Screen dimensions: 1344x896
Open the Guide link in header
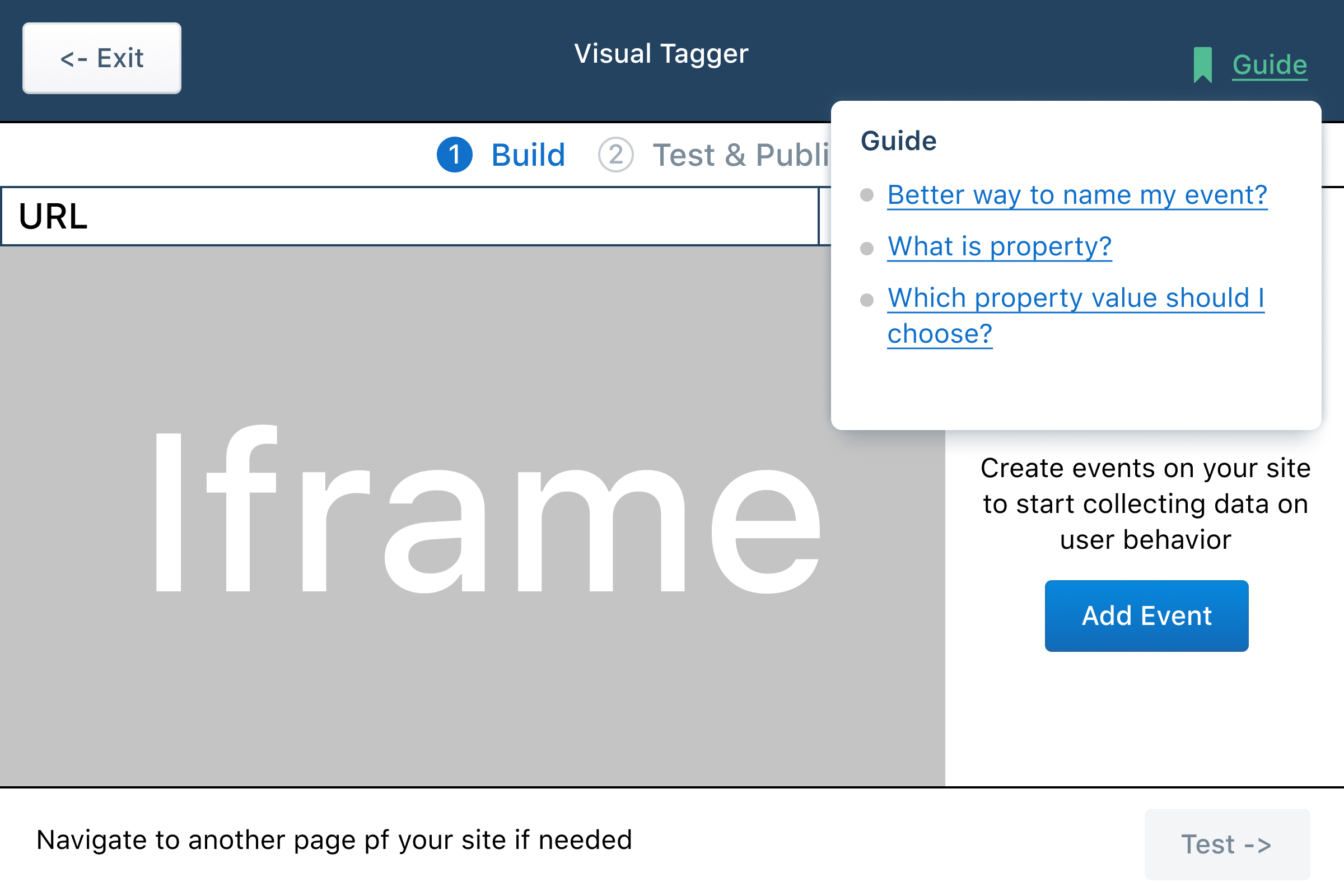tap(1269, 64)
